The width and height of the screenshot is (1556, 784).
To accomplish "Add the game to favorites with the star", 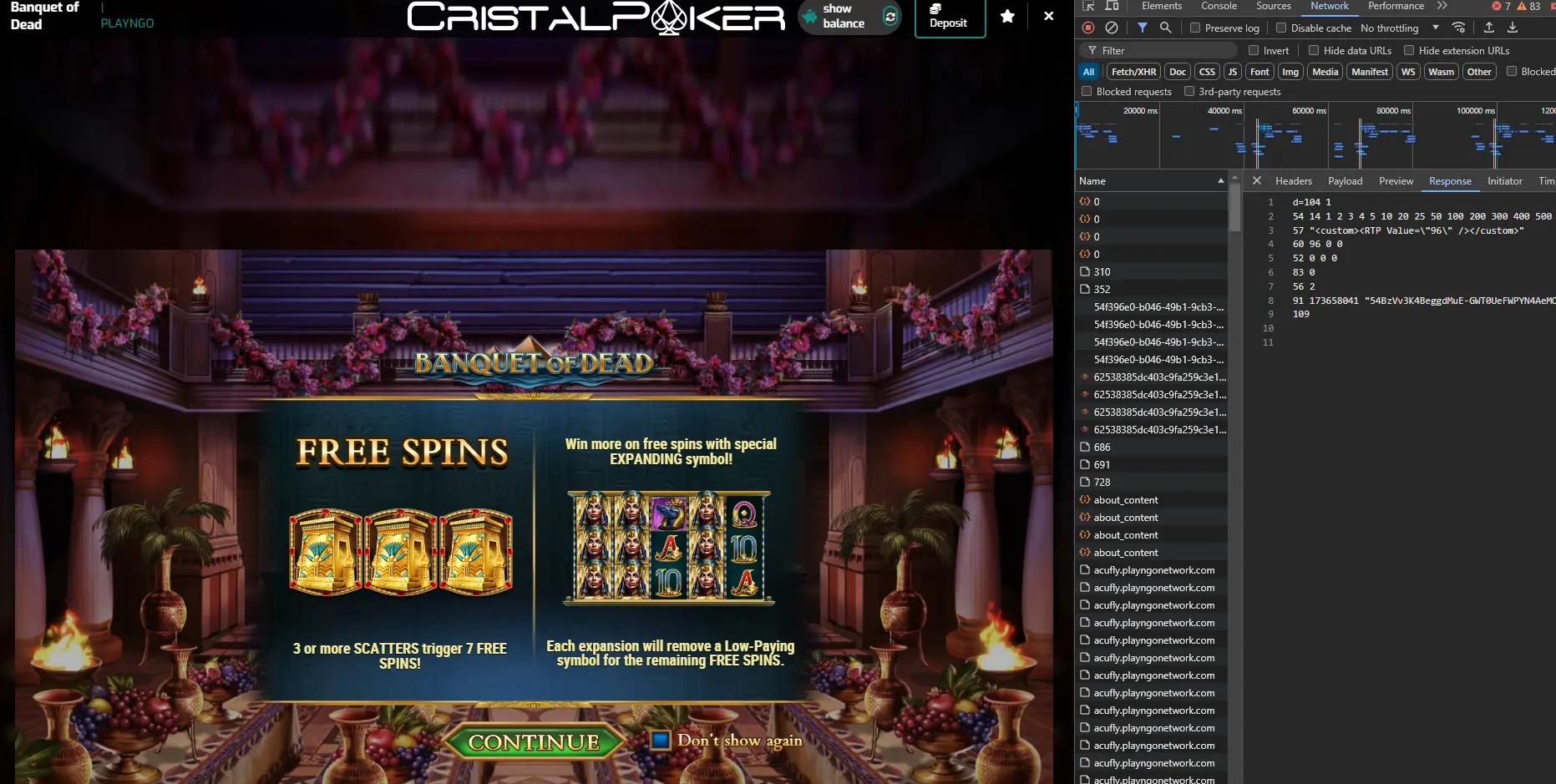I will pos(1008,16).
